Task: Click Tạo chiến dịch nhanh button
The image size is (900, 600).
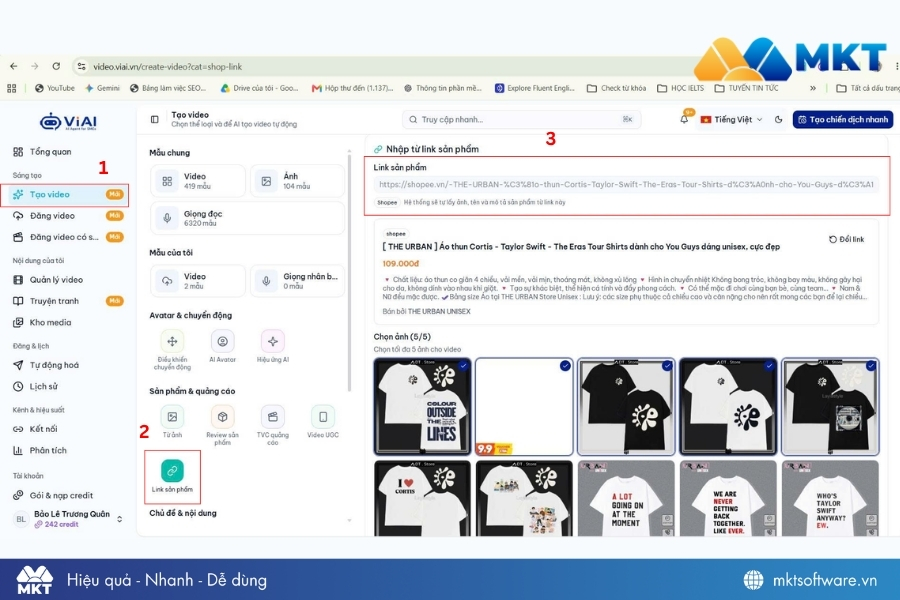Action: pyautogui.click(x=843, y=119)
